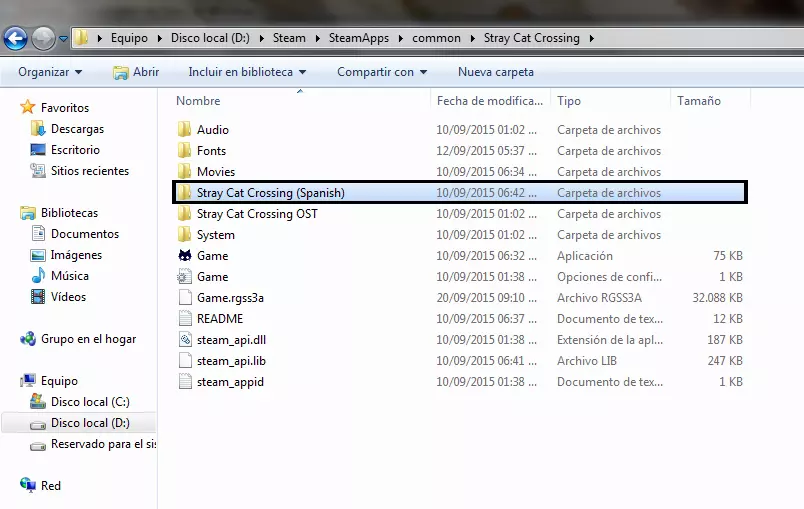This screenshot has height=509, width=804.
Task: Click the README document icon
Action: 185,318
